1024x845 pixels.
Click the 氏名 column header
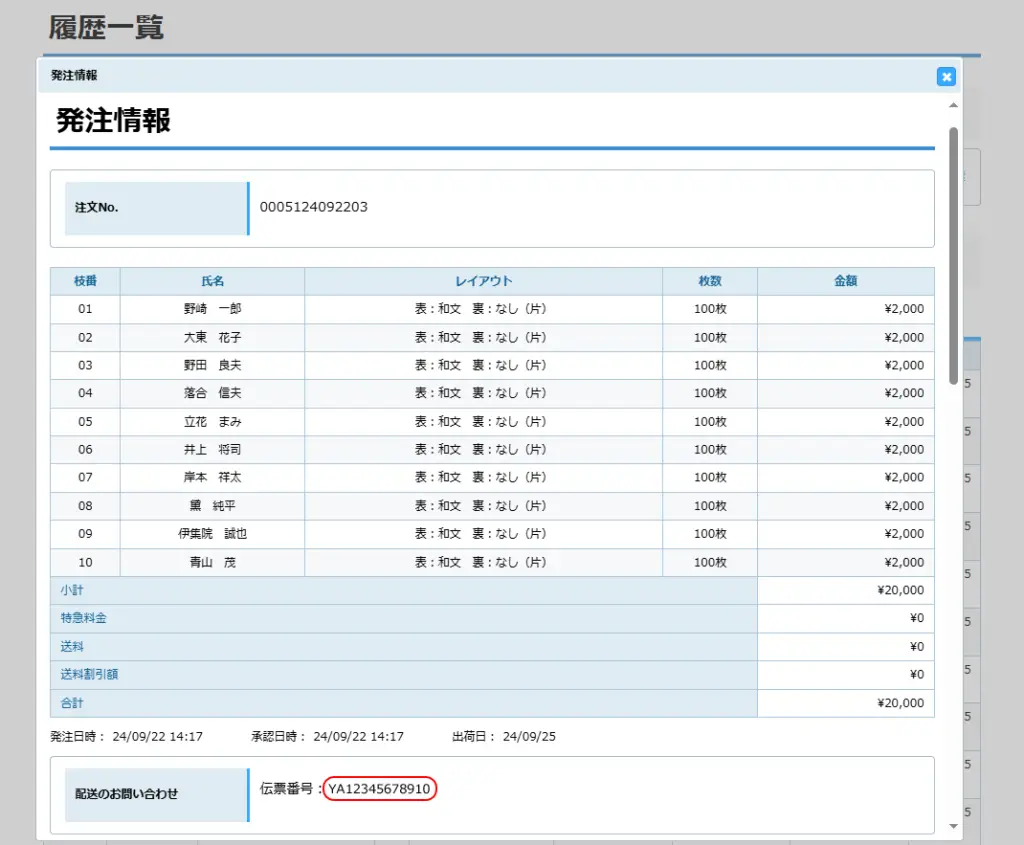[x=212, y=281]
